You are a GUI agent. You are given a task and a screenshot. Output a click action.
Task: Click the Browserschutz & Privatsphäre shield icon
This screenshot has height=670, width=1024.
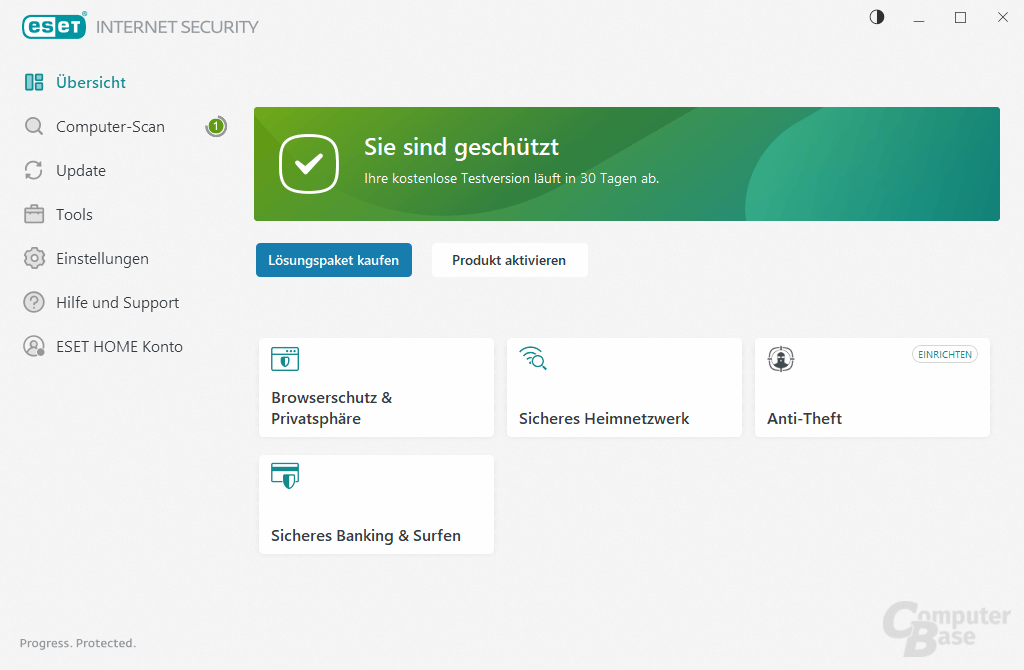tap(285, 359)
